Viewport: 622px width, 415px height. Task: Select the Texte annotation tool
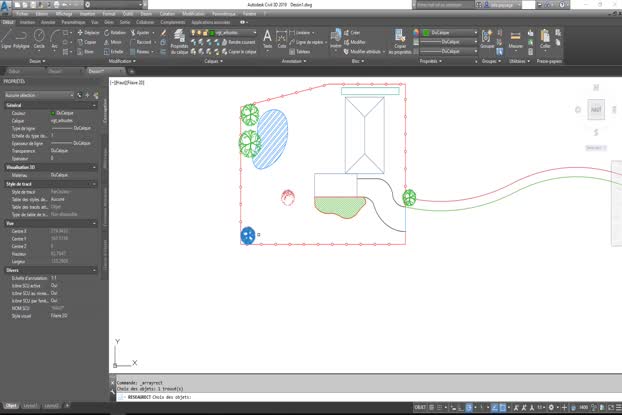click(267, 39)
